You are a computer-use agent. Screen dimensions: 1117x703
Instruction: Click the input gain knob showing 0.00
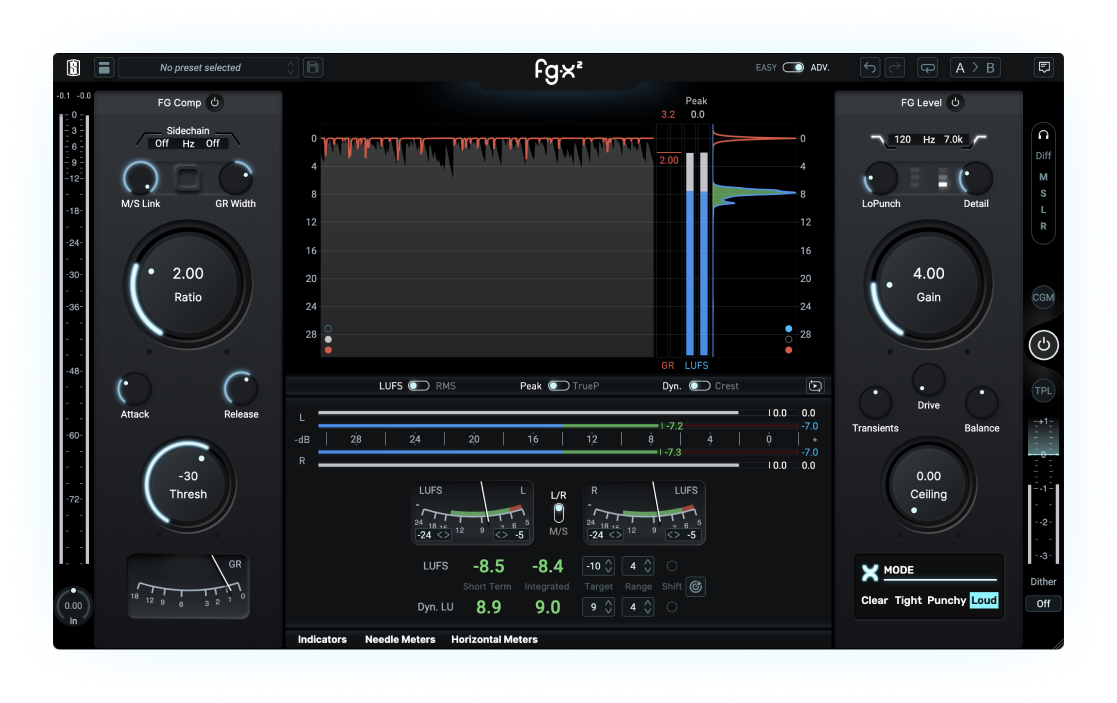(x=73, y=605)
